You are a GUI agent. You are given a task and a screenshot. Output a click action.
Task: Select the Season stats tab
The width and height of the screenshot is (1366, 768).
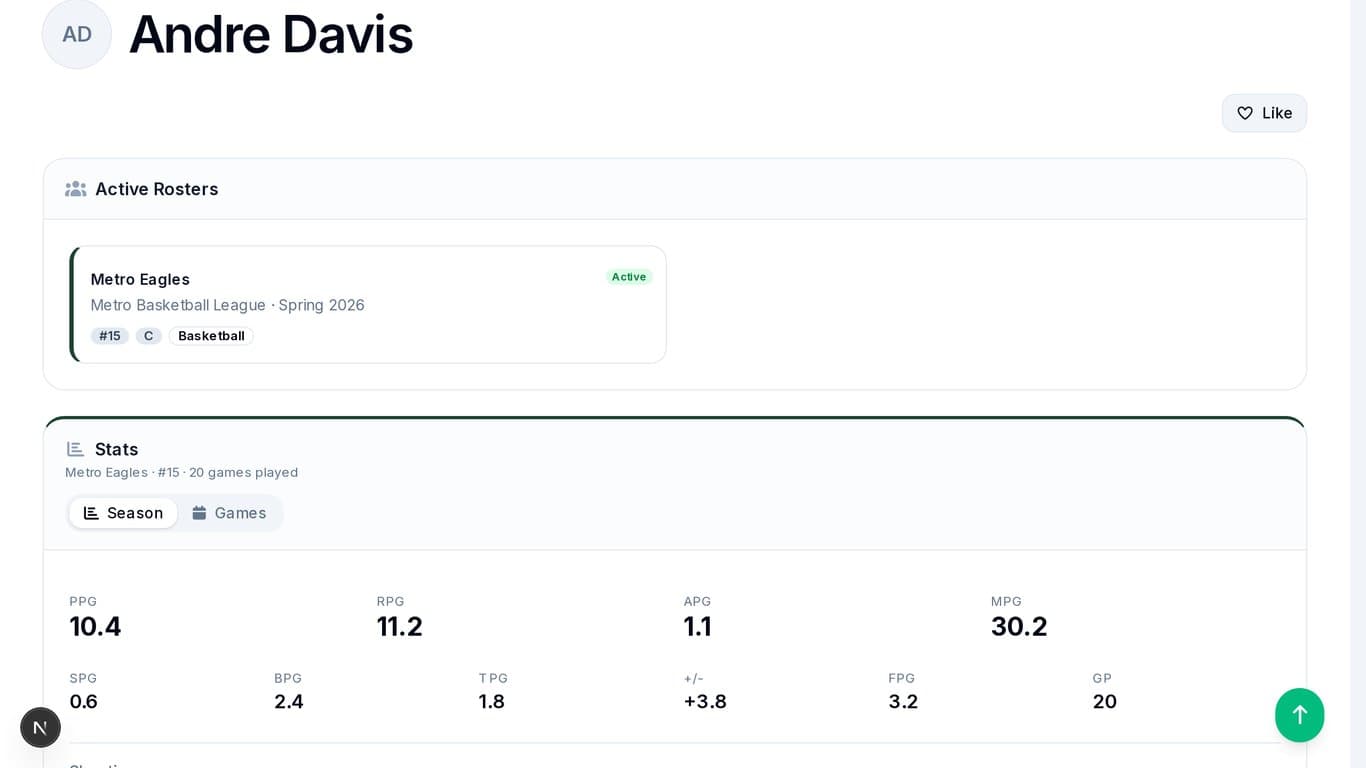pos(123,513)
